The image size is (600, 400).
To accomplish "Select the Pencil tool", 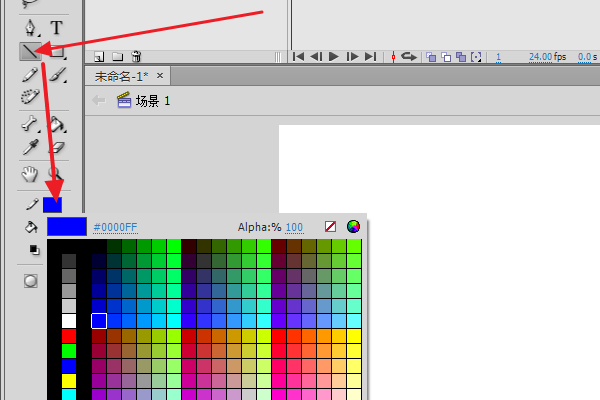I will [x=30, y=74].
